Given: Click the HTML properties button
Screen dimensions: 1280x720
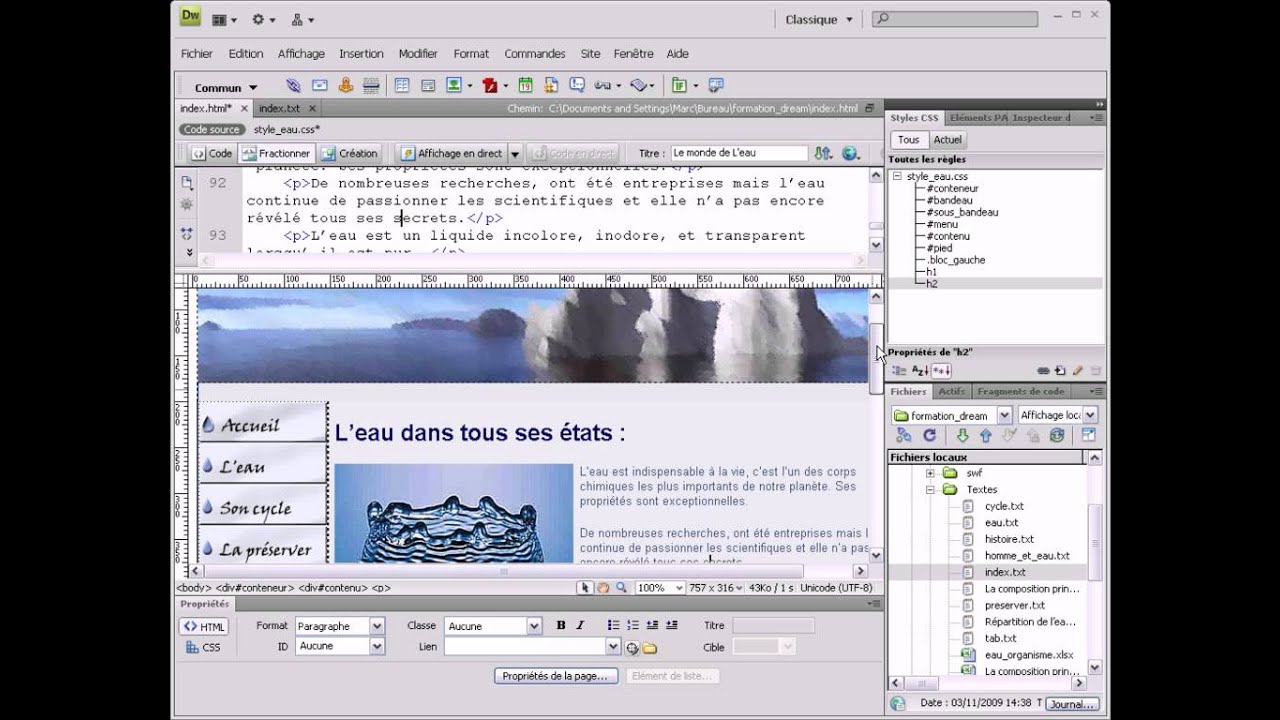Looking at the screenshot, I should point(204,627).
